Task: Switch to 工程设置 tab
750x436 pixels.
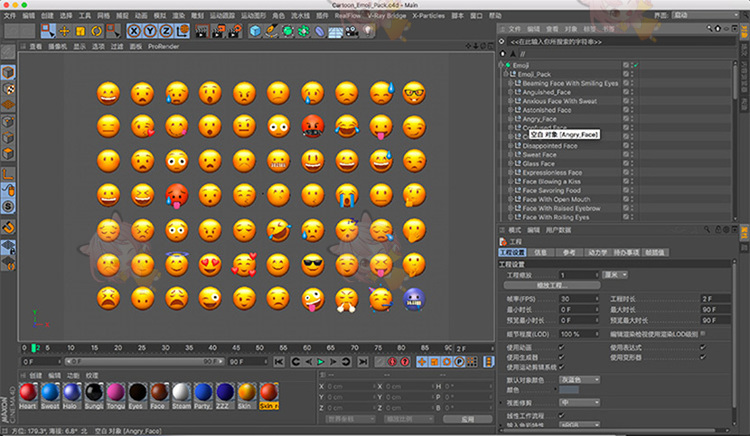Action: coord(512,252)
